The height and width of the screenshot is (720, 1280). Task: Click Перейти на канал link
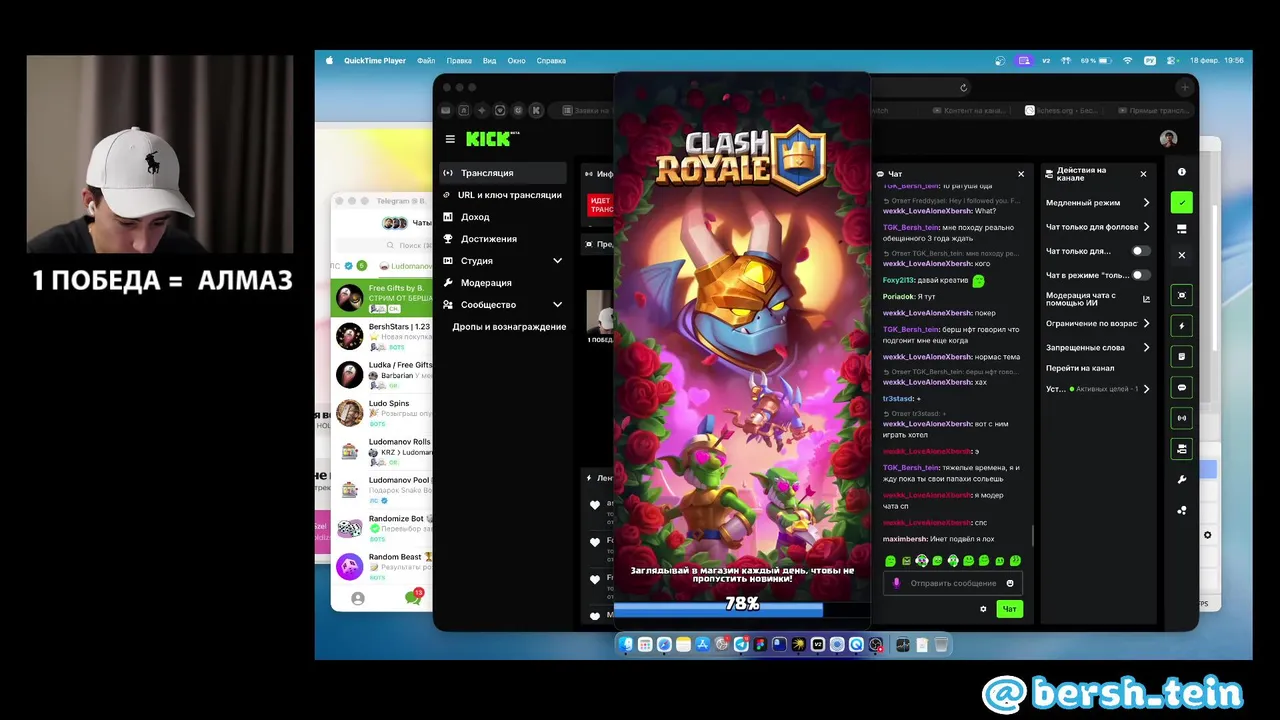coord(1079,368)
